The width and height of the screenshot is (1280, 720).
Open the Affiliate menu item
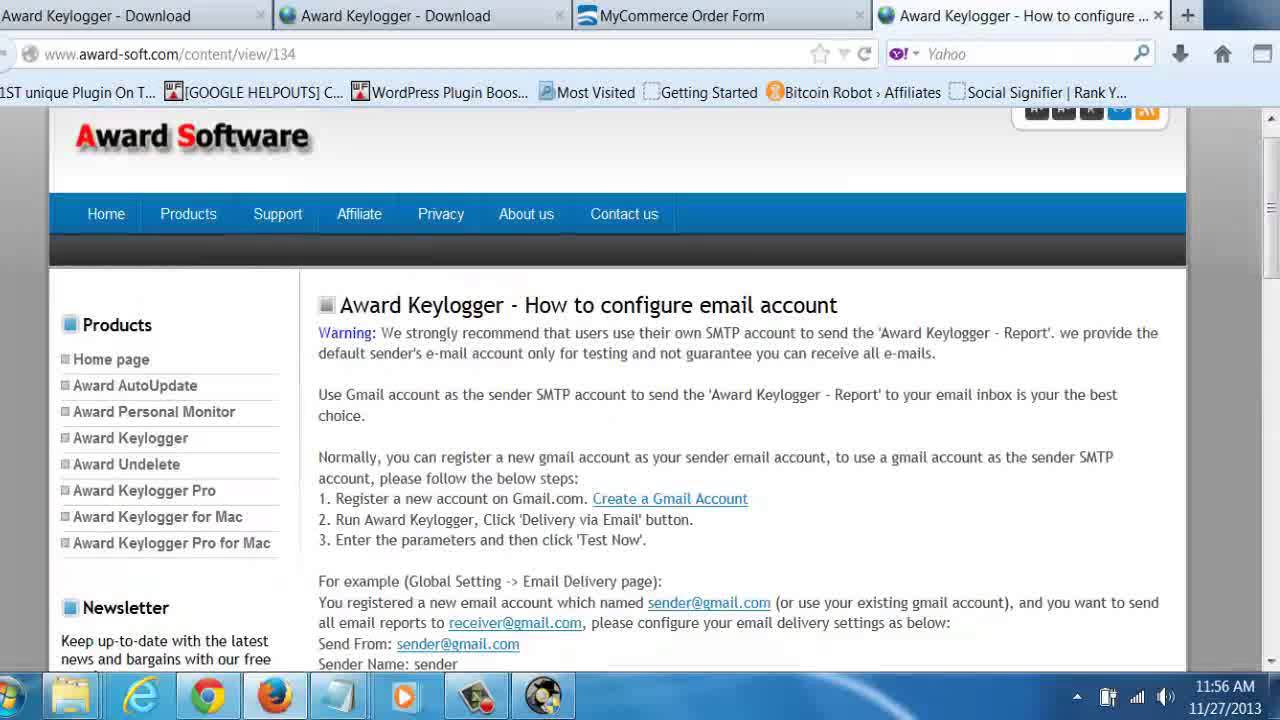coord(359,214)
